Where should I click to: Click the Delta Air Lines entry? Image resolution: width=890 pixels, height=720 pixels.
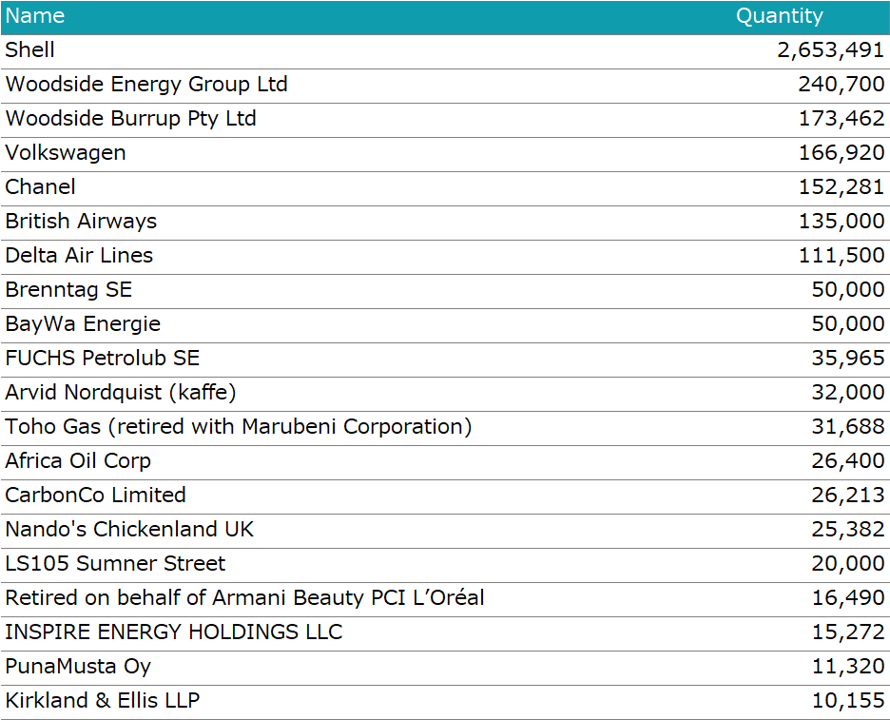point(79,255)
